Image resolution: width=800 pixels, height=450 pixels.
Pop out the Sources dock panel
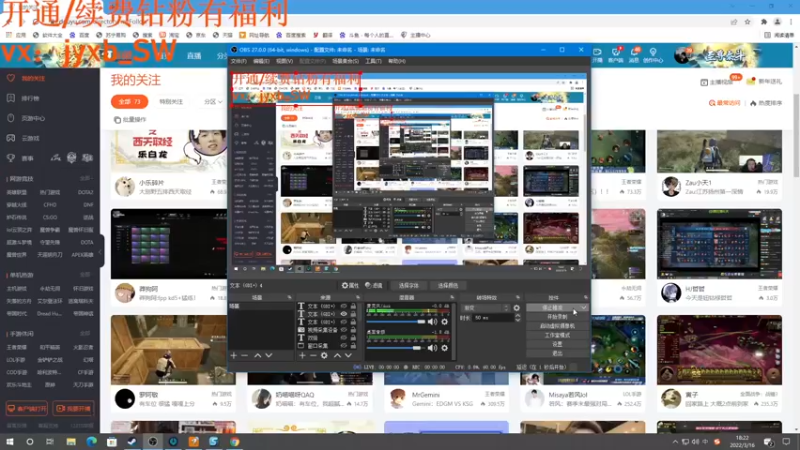358,297
